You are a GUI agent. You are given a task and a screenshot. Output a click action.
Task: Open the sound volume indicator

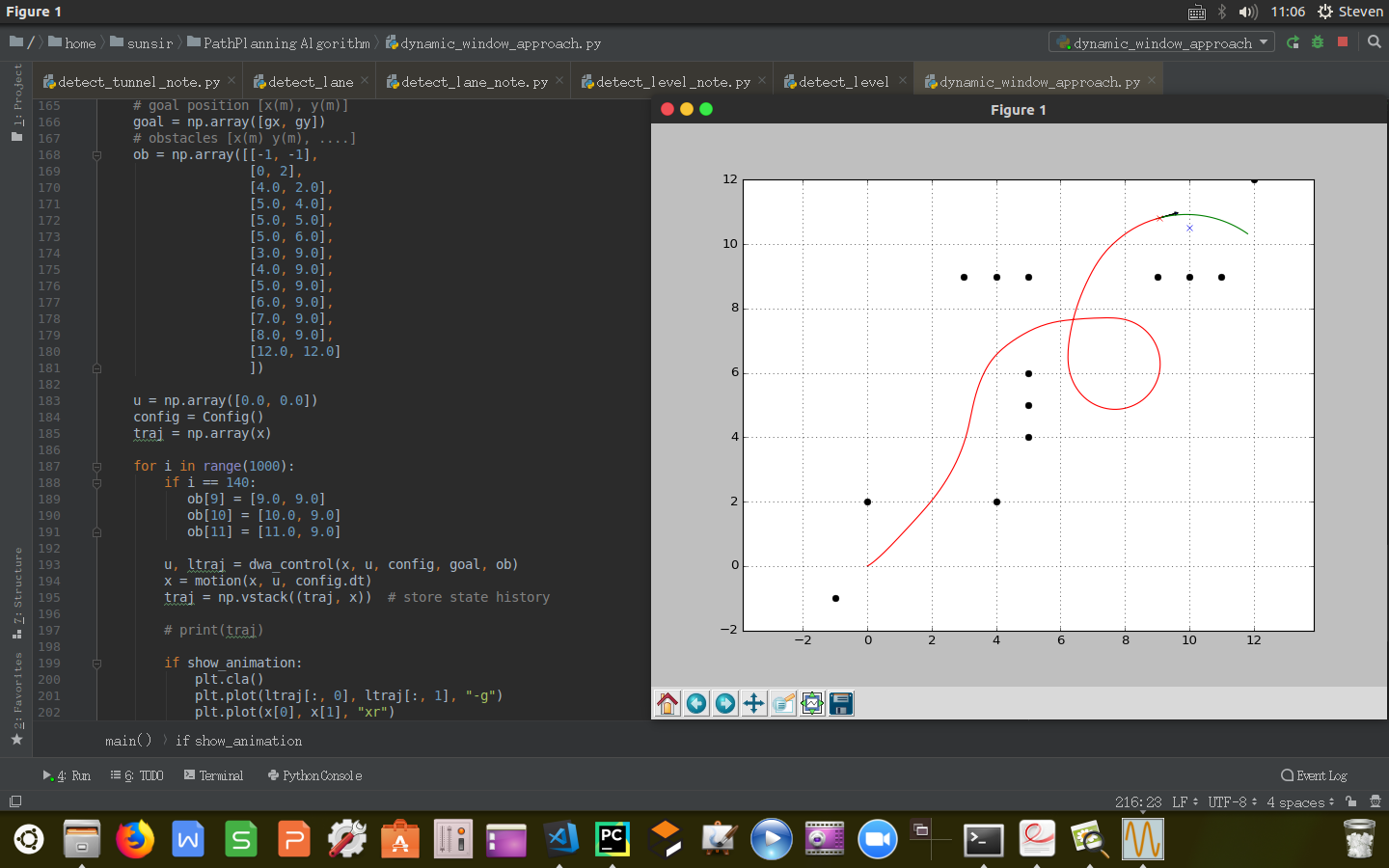pyautogui.click(x=1248, y=12)
